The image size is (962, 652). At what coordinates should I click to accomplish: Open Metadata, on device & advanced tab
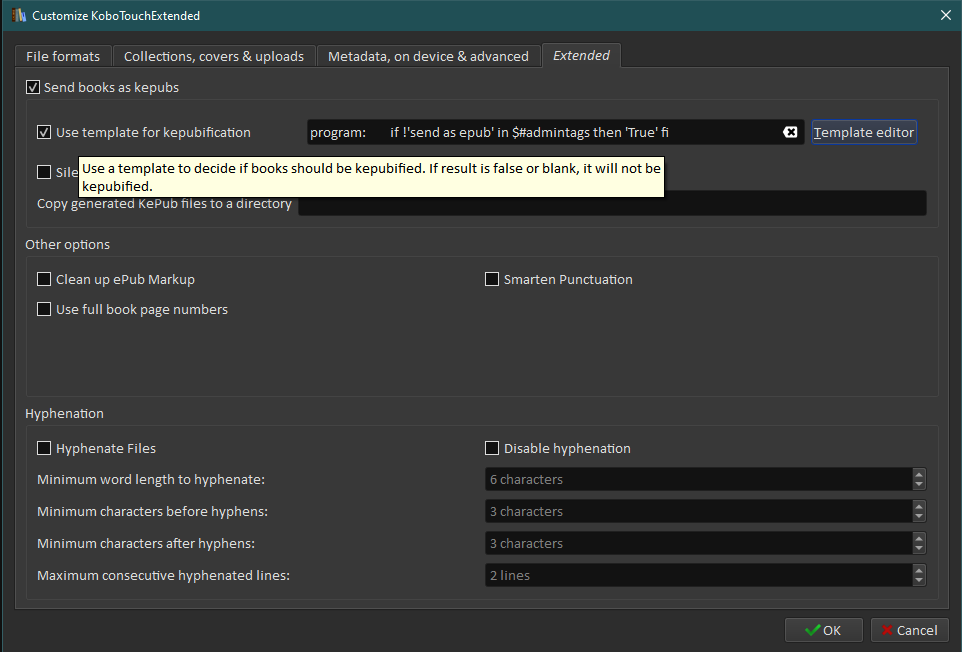[428, 56]
